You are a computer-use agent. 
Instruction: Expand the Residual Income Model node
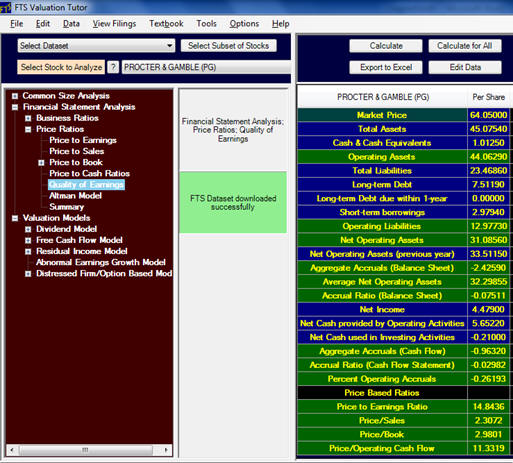28,251
